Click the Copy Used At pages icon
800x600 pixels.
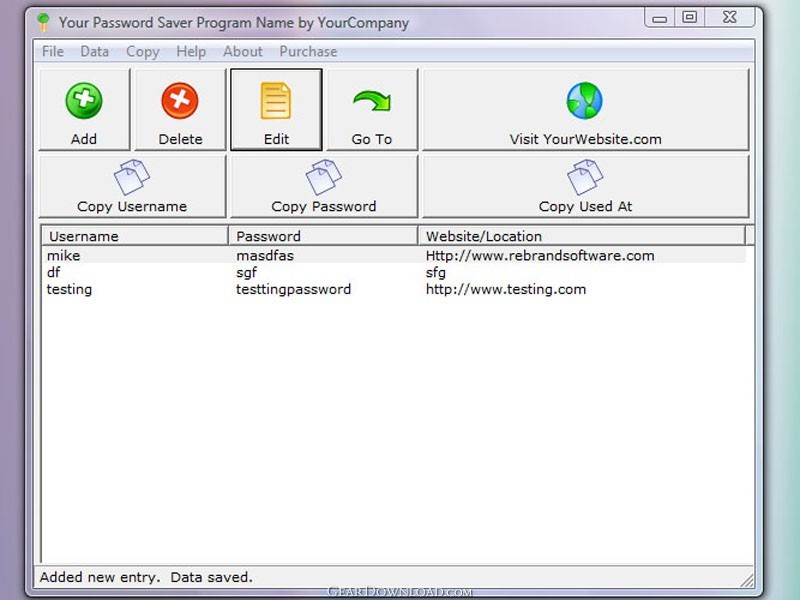click(x=585, y=178)
